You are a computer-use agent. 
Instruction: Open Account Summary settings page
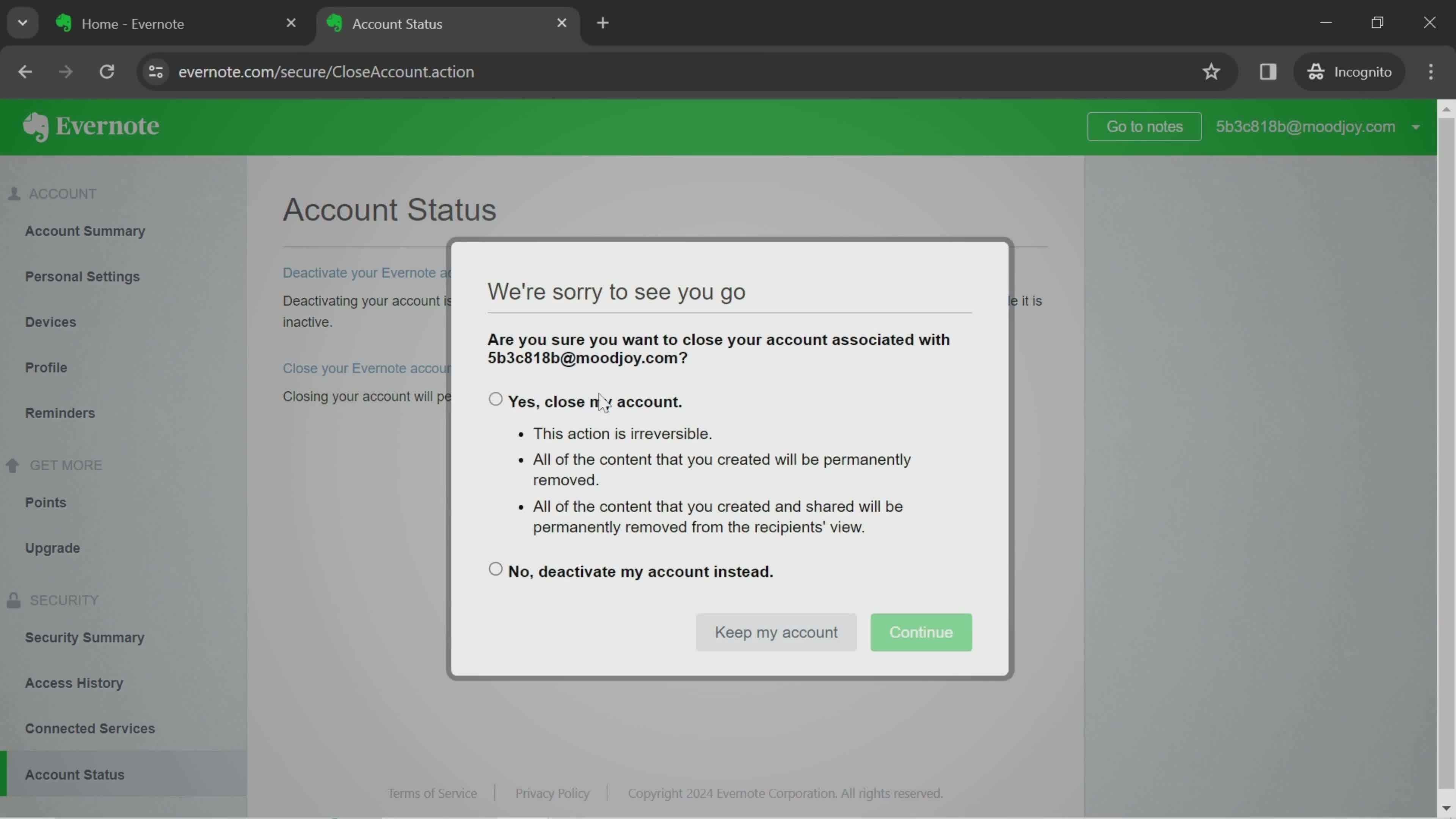click(85, 230)
